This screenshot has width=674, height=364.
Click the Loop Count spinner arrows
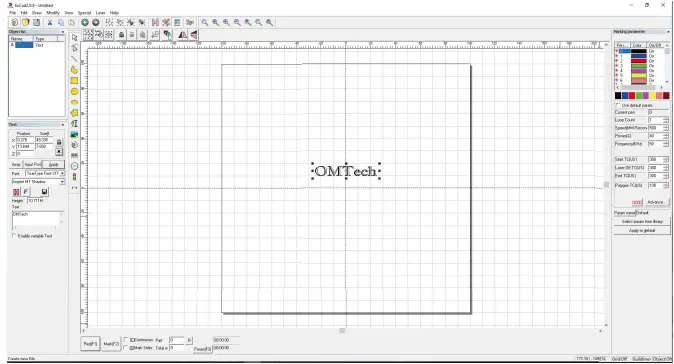(666, 120)
